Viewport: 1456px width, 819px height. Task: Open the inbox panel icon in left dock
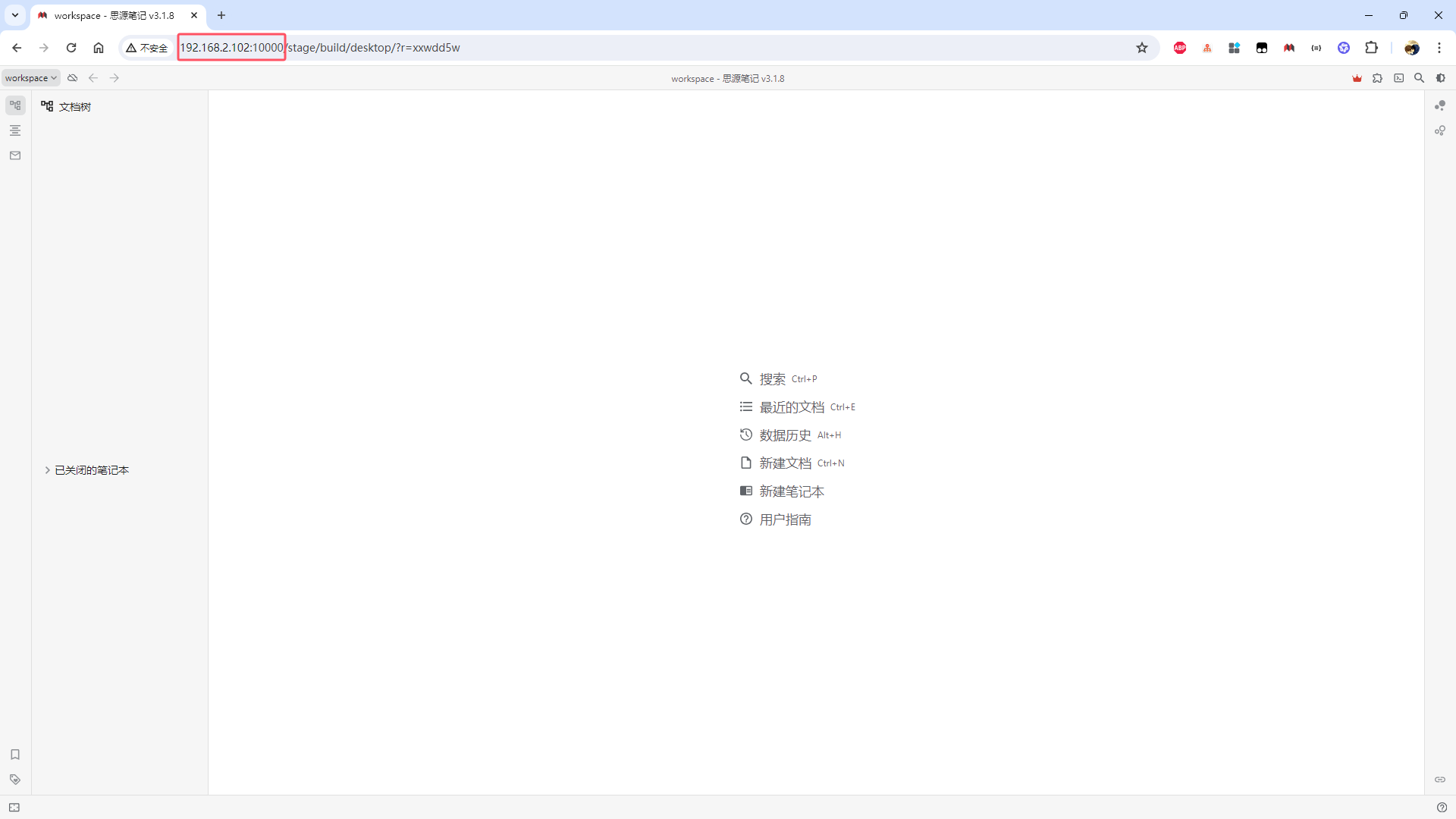click(x=15, y=155)
